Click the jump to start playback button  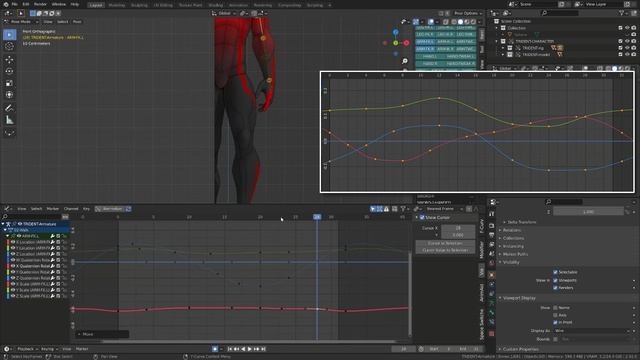point(230,349)
